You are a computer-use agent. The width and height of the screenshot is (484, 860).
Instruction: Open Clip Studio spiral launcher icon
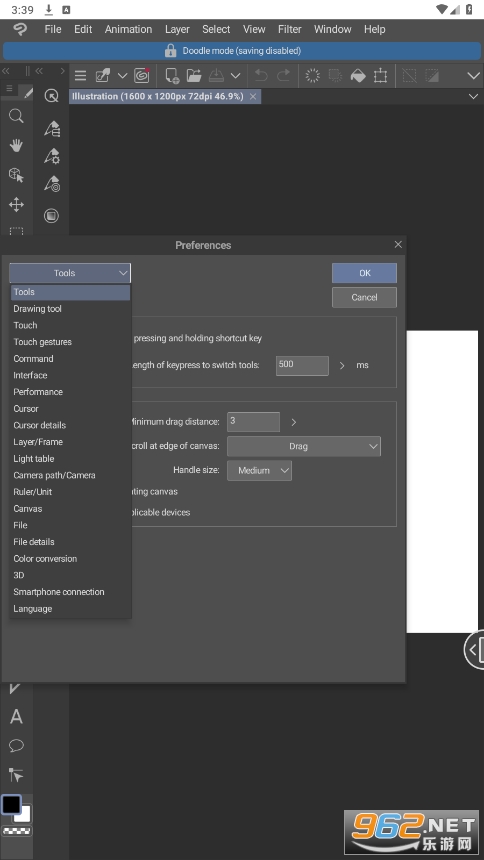click(x=142, y=75)
